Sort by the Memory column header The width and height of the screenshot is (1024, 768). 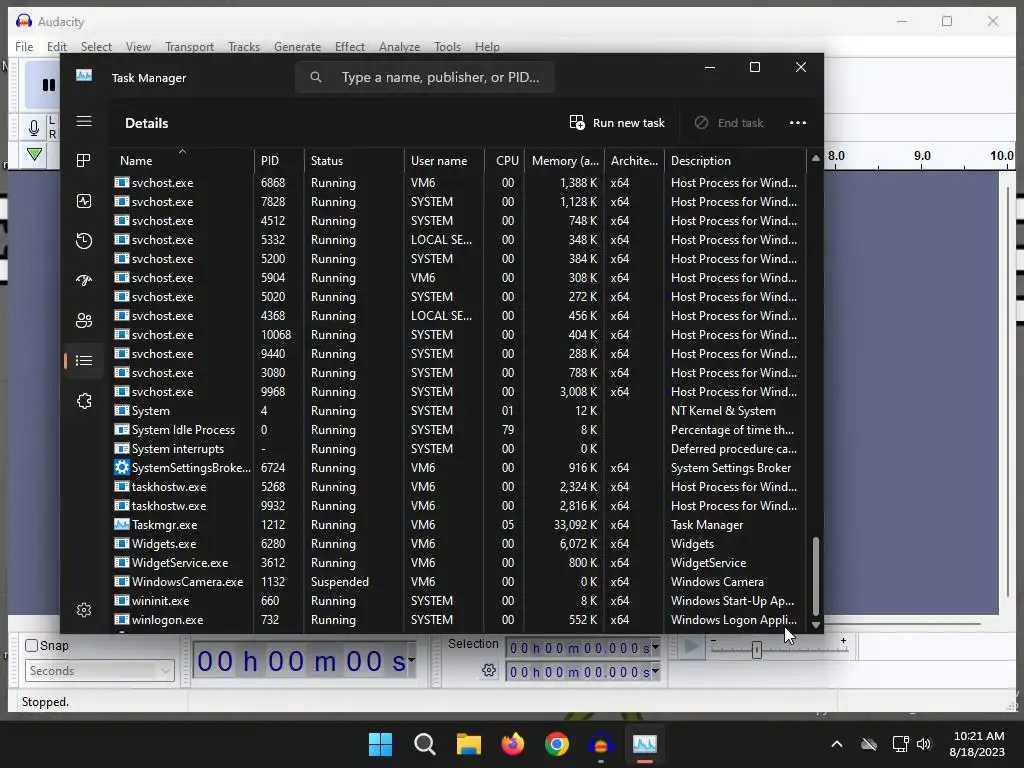[x=565, y=161]
